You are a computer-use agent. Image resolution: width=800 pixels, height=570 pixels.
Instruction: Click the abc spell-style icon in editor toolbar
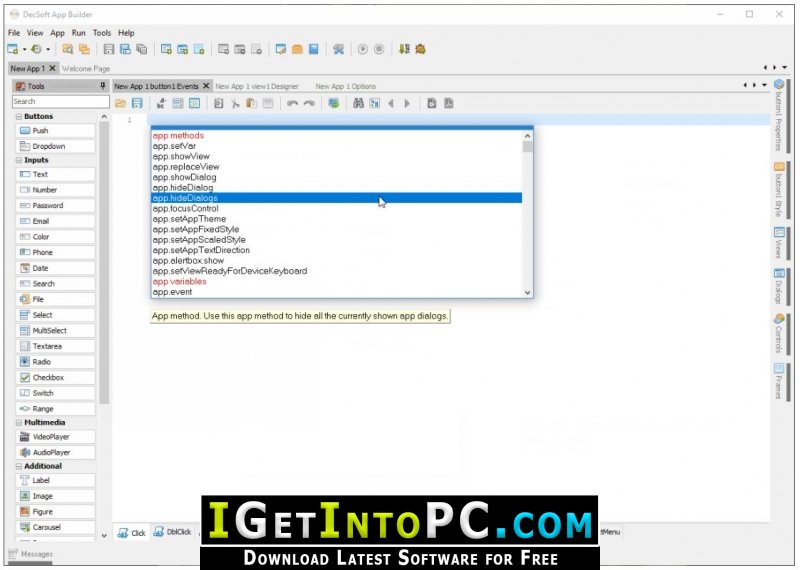pyautogui.click(x=161, y=104)
